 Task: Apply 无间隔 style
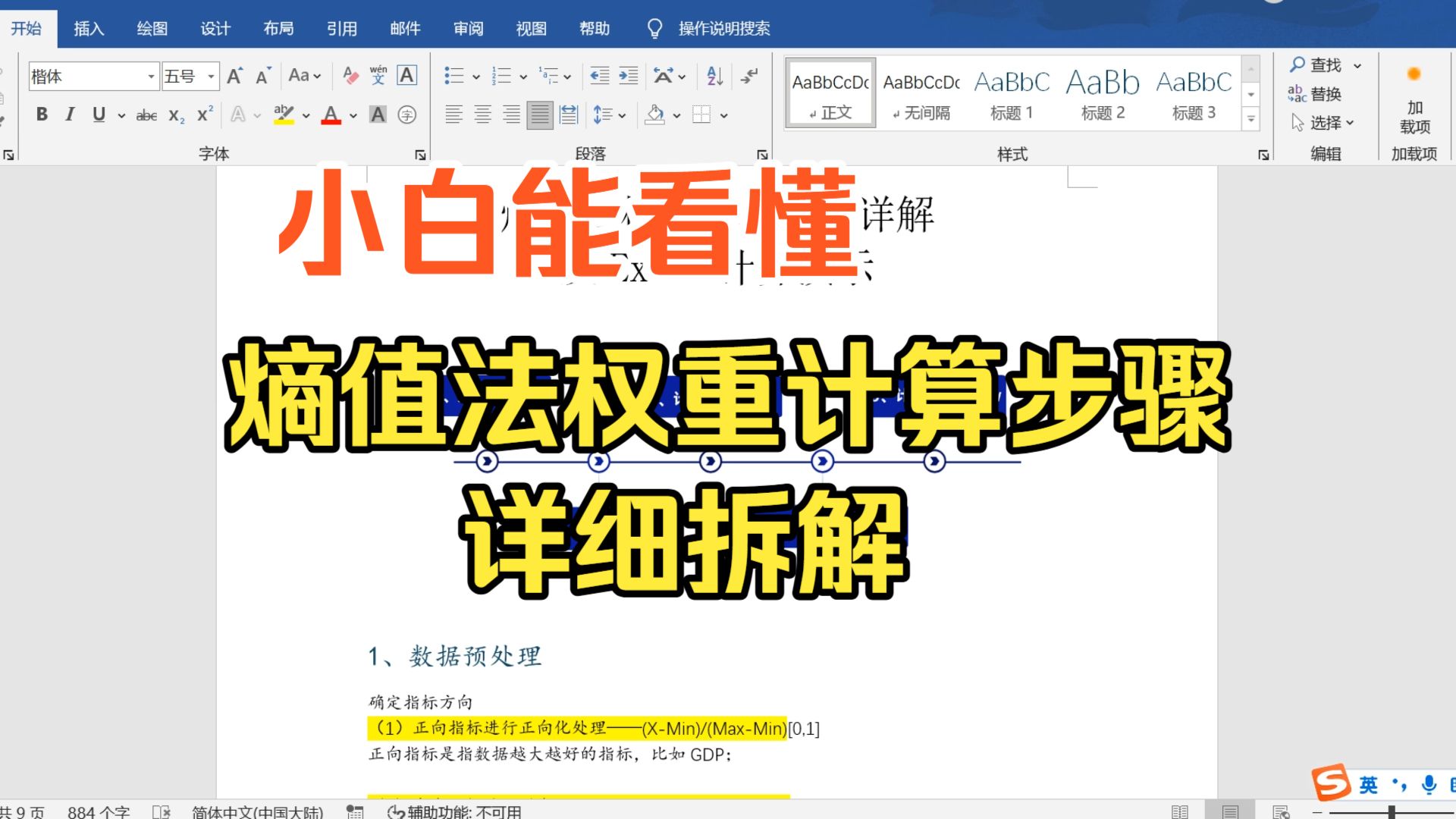click(921, 93)
